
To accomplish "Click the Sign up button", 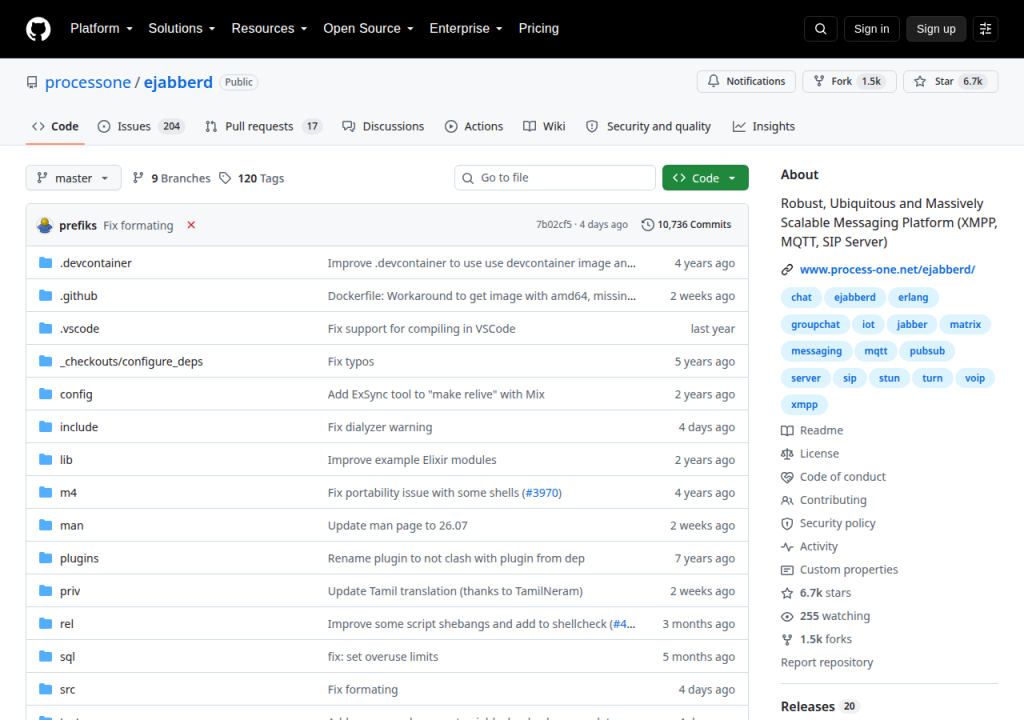I will tap(936, 29).
